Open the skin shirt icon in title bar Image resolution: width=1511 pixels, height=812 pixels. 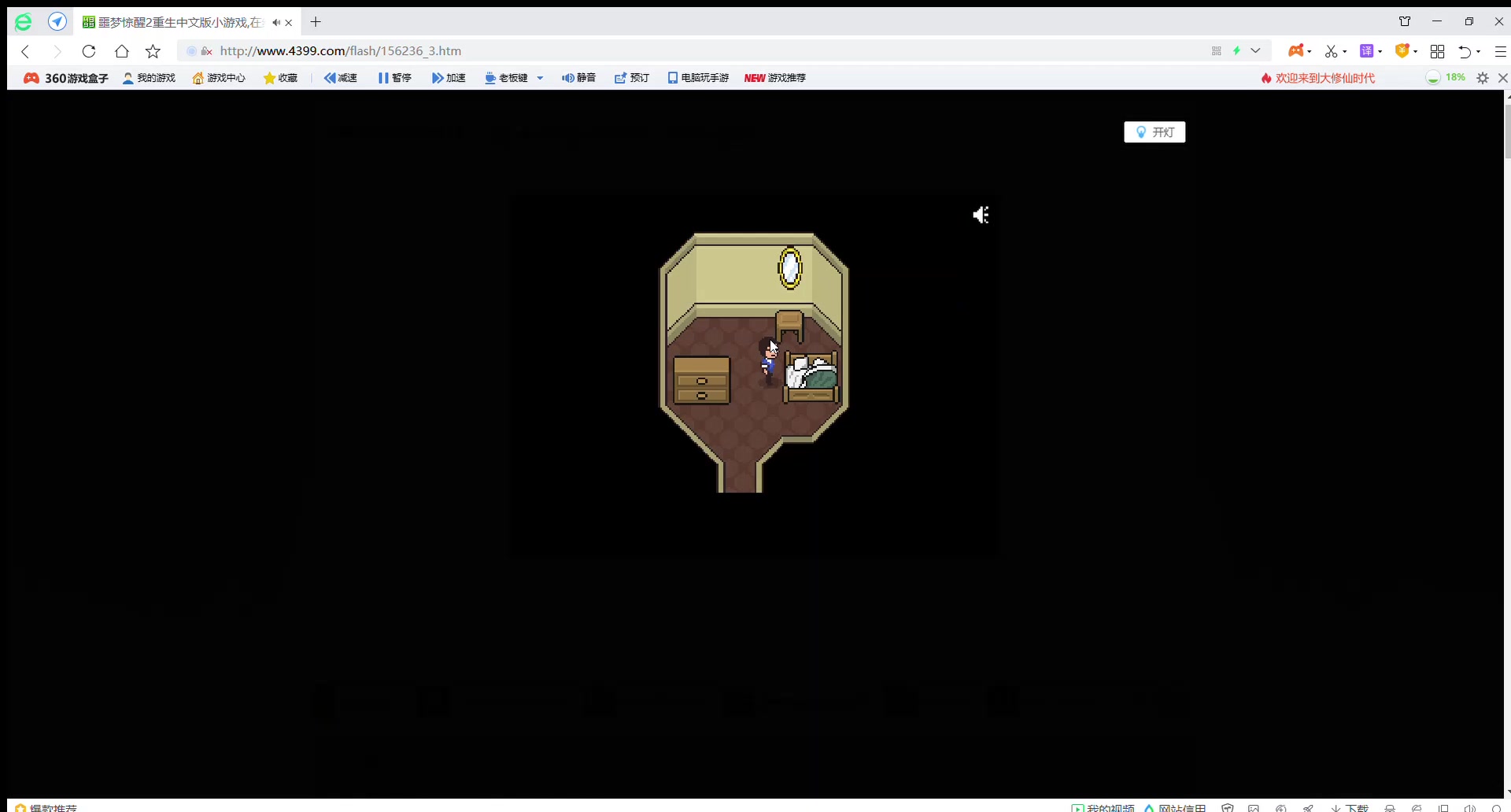(1405, 21)
